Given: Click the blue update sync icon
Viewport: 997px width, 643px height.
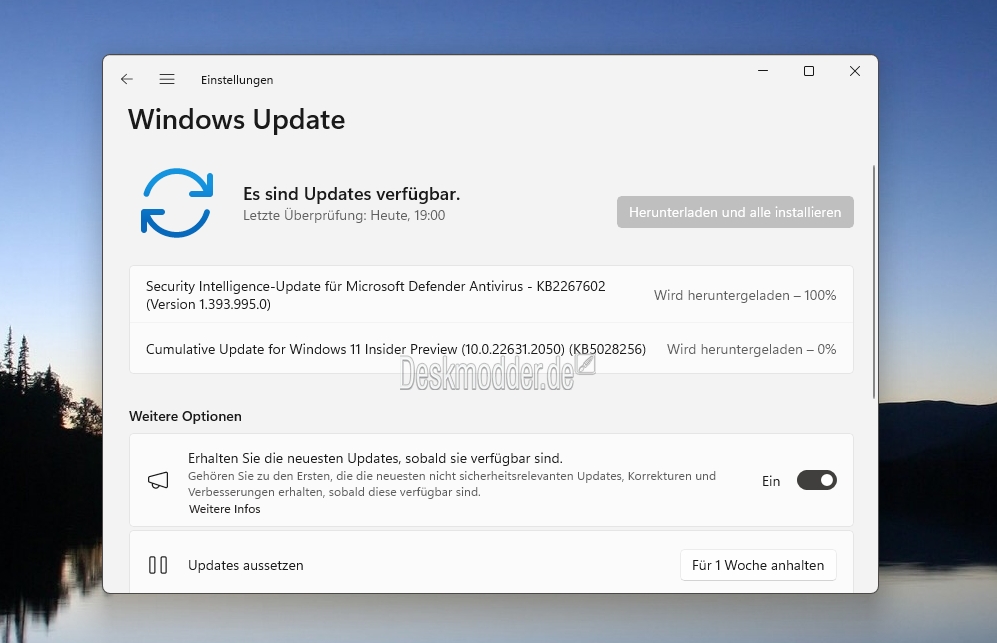Looking at the screenshot, I should coord(177,203).
